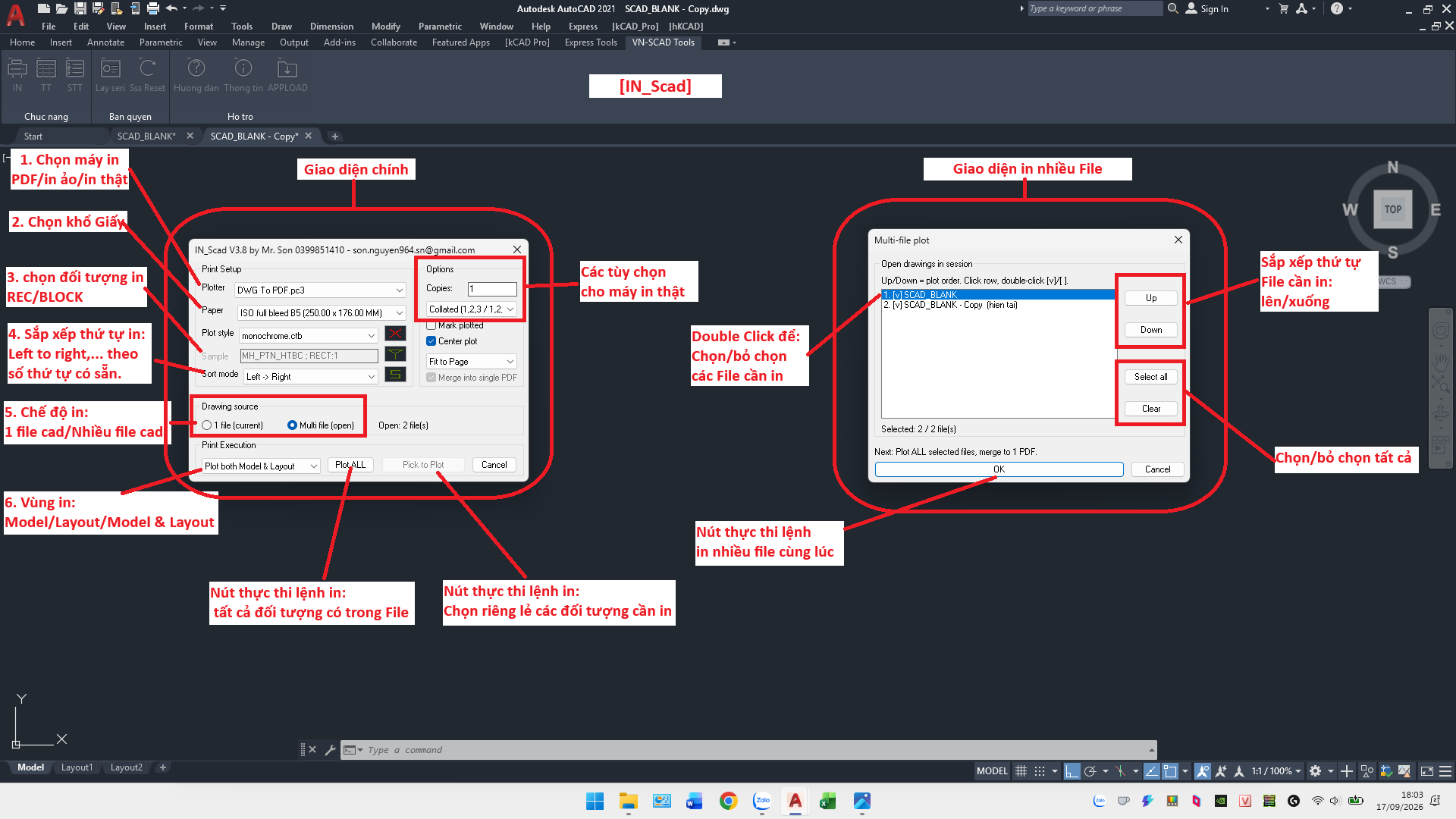Click the New drawing icon in quick access toolbar
Screen dimensions: 1456x819
pos(44,8)
